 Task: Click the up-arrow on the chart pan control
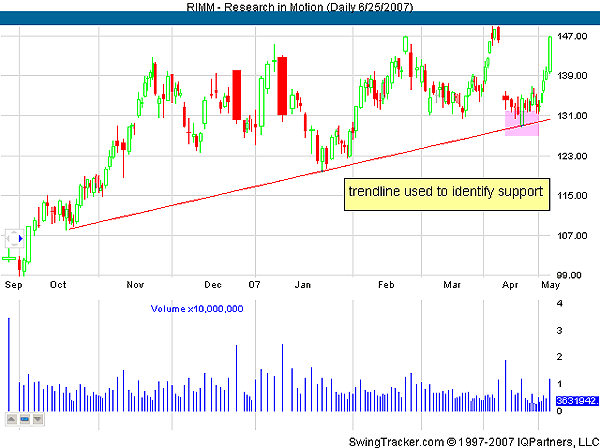click(14, 232)
